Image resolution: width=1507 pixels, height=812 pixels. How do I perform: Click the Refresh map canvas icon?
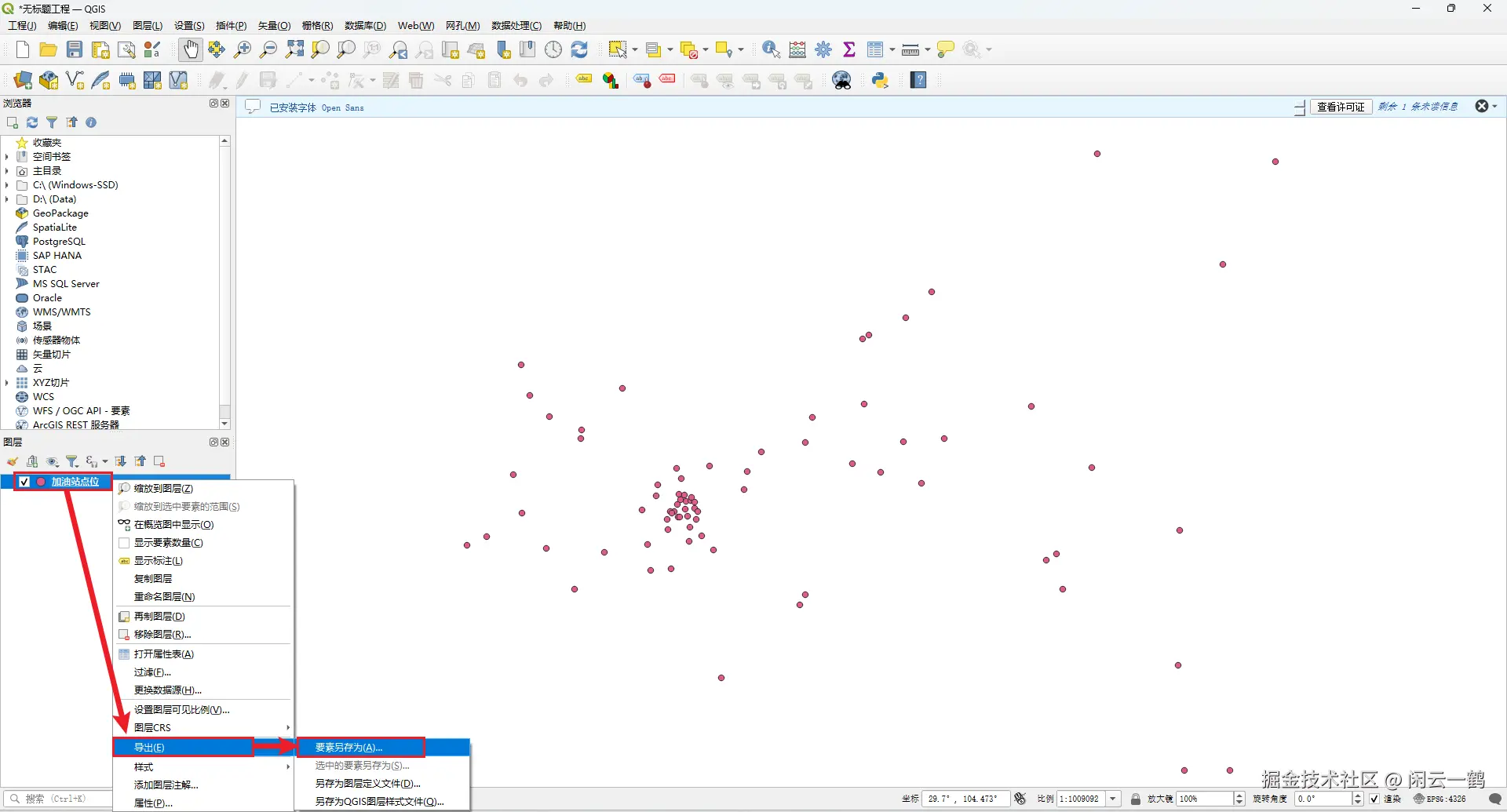click(579, 49)
